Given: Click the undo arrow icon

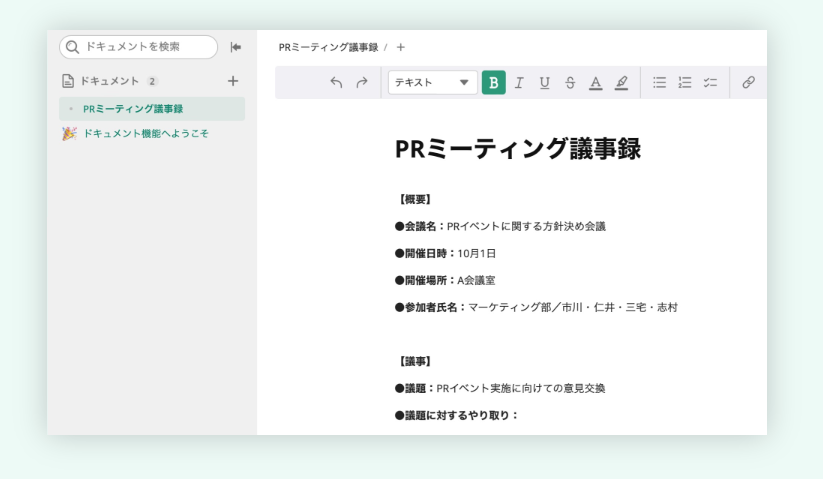Looking at the screenshot, I should pos(336,83).
